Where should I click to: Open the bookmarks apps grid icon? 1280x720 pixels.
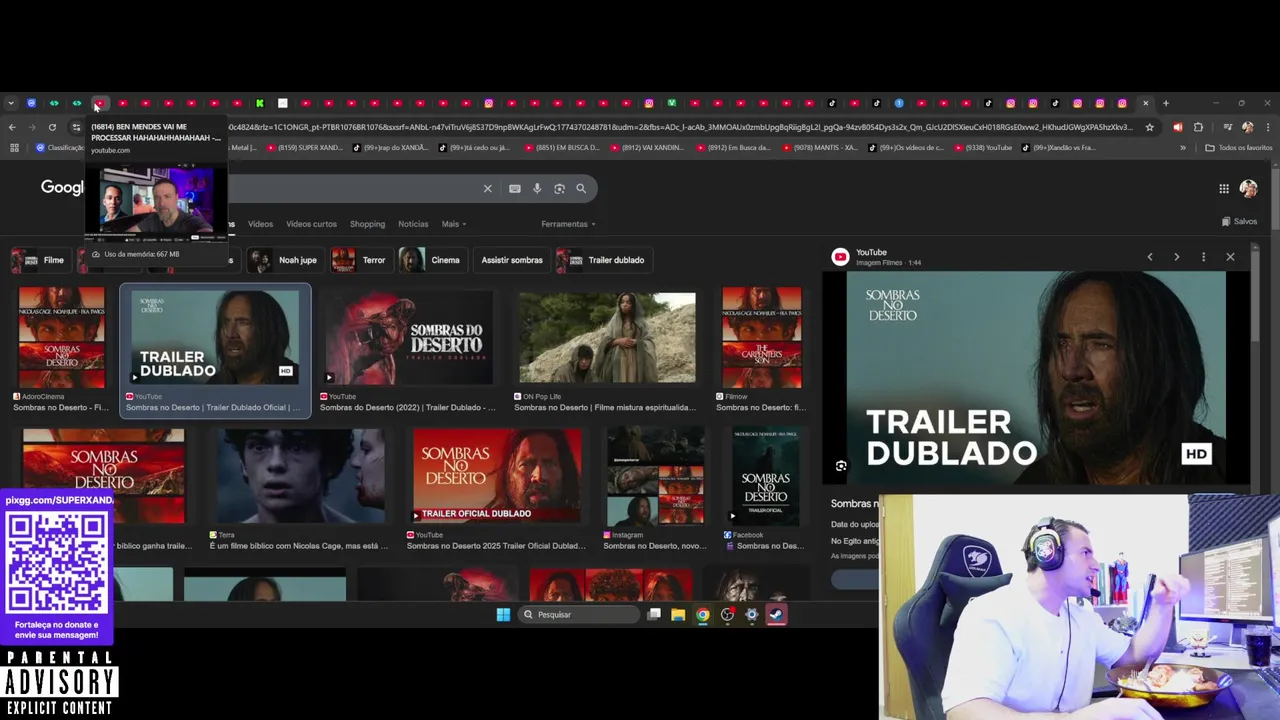[x=14, y=148]
